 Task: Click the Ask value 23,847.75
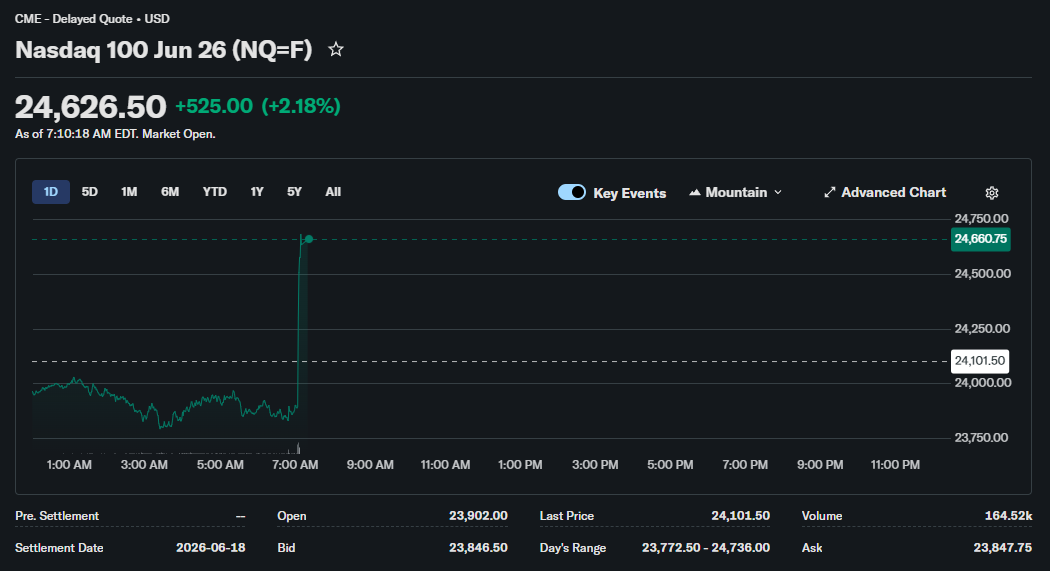tap(1002, 548)
